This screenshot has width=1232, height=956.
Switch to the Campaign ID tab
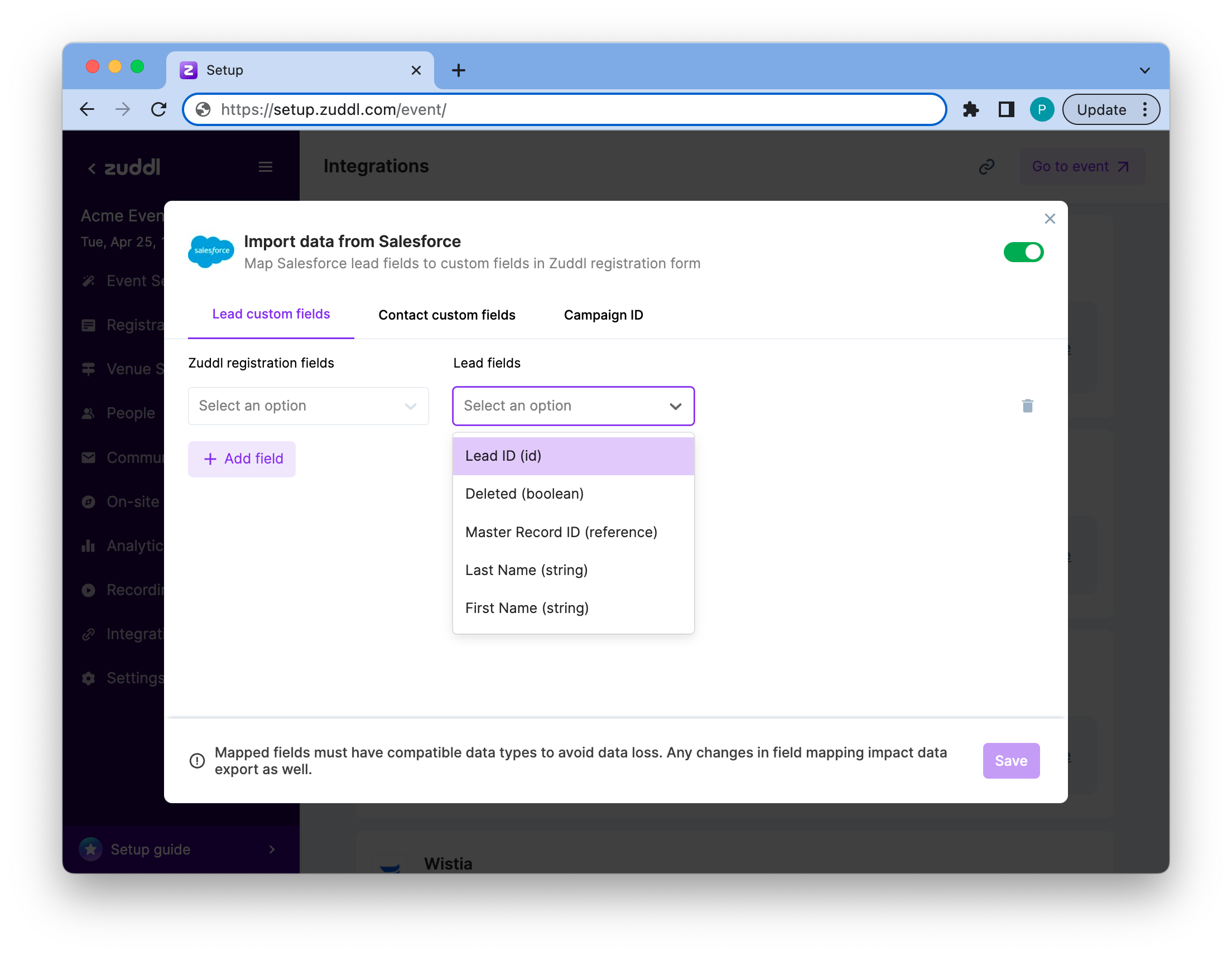[x=603, y=315]
